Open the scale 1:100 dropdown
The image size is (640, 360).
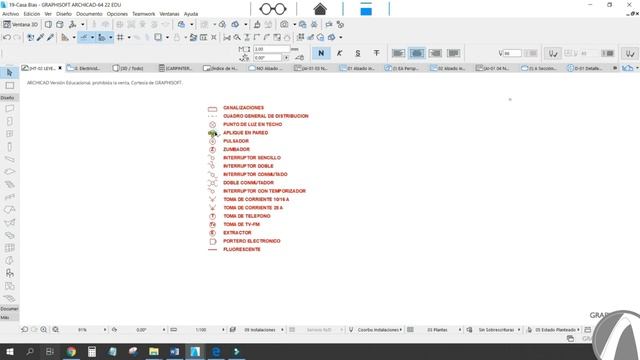(x=223, y=330)
